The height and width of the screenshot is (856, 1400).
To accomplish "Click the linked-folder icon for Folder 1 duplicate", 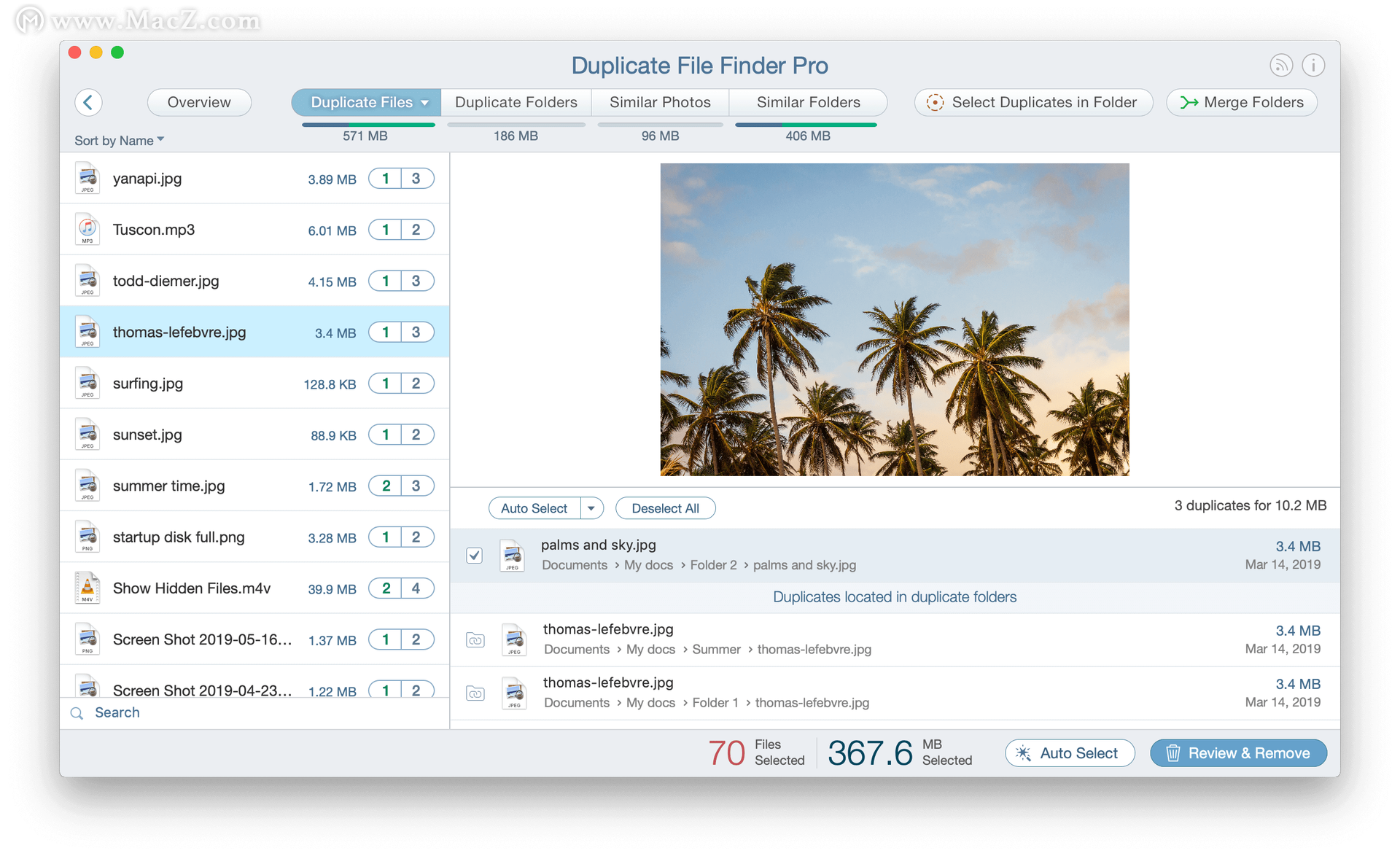I will coord(475,693).
